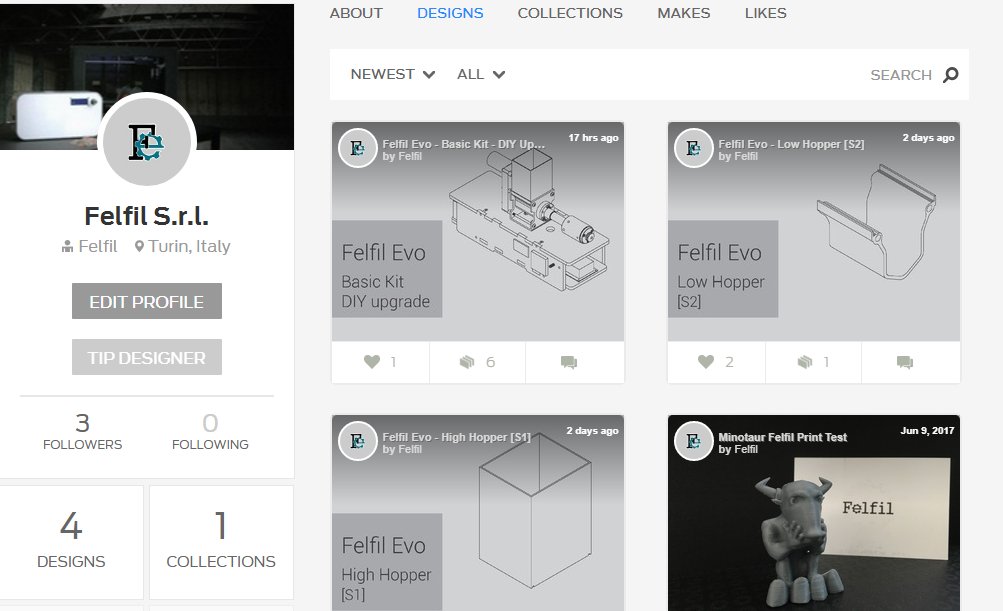
Task: Click the search magnifier icon
Action: pyautogui.click(x=951, y=75)
